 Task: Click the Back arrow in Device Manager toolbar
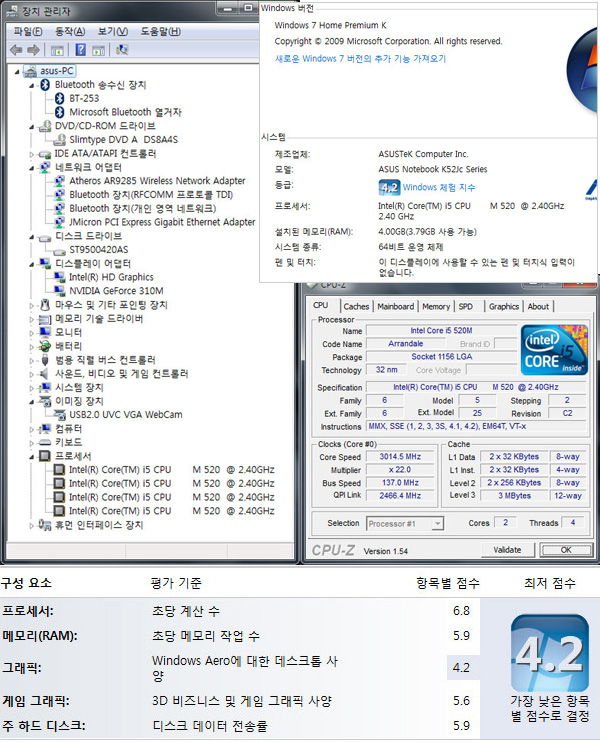point(17,50)
